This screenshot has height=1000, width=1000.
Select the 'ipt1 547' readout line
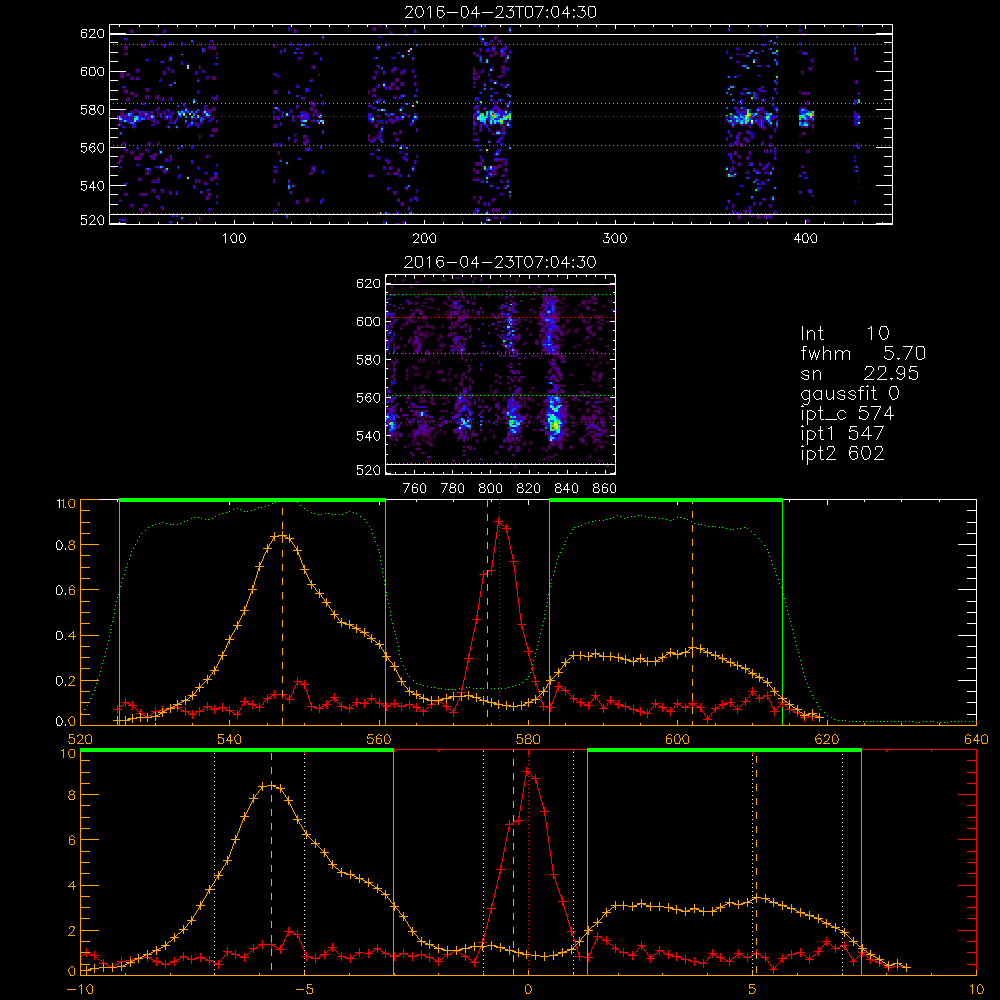tap(842, 434)
